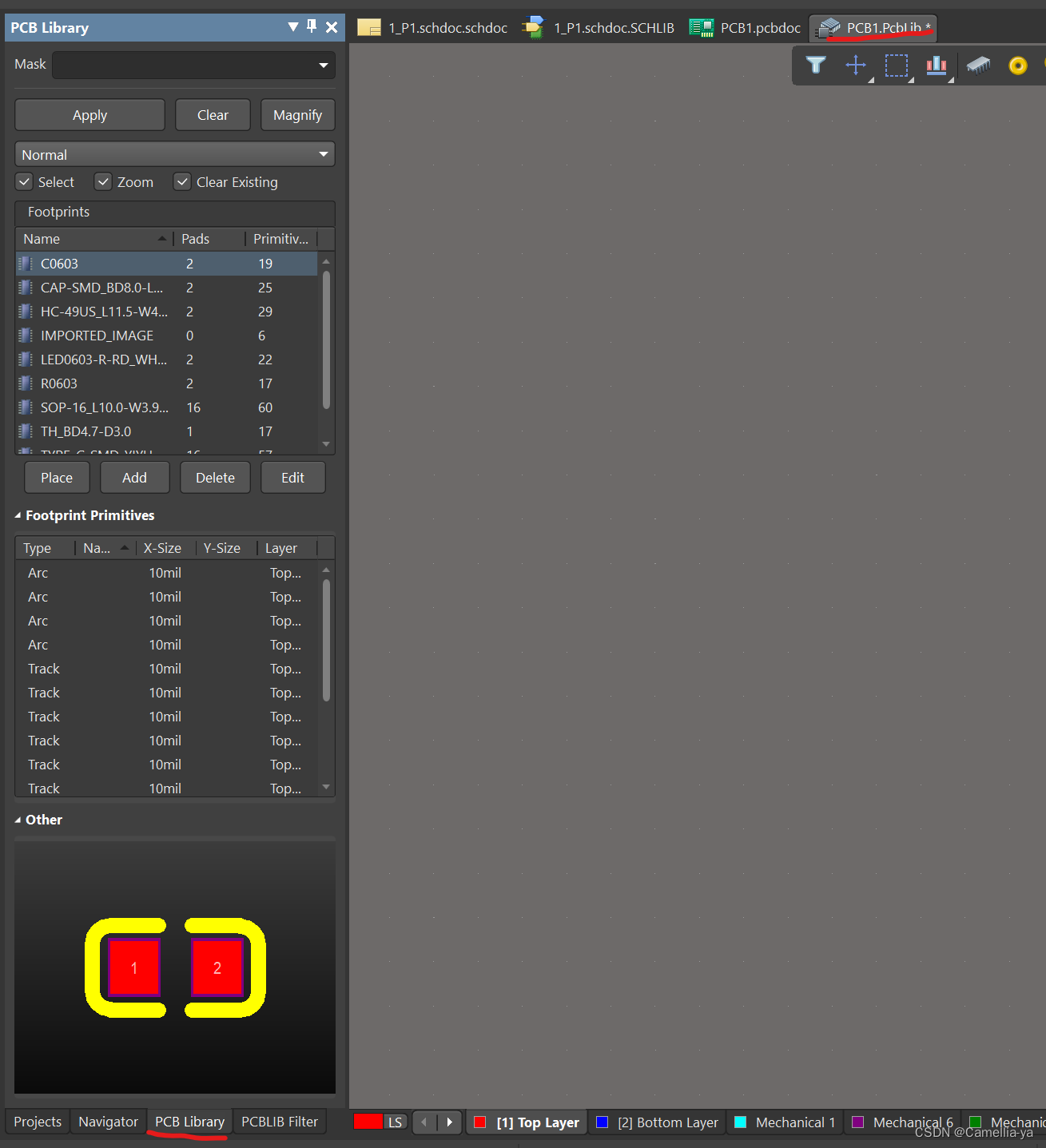Switch to the Projects panel tab
Image resolution: width=1046 pixels, height=1148 pixels.
[38, 1122]
